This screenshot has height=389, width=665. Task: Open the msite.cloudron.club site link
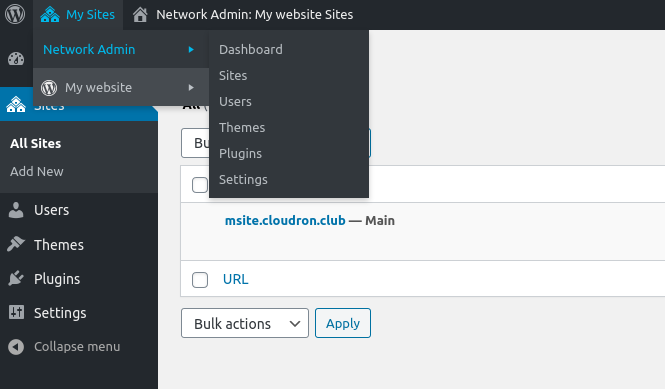pyautogui.click(x=285, y=221)
